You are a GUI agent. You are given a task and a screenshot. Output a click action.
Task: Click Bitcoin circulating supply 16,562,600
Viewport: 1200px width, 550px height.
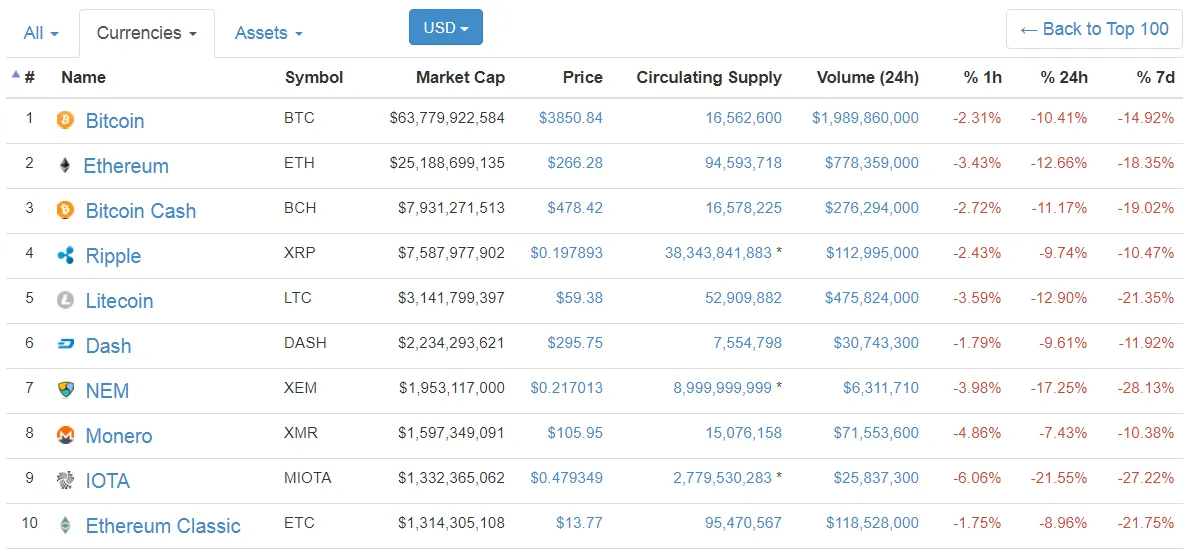(x=743, y=118)
